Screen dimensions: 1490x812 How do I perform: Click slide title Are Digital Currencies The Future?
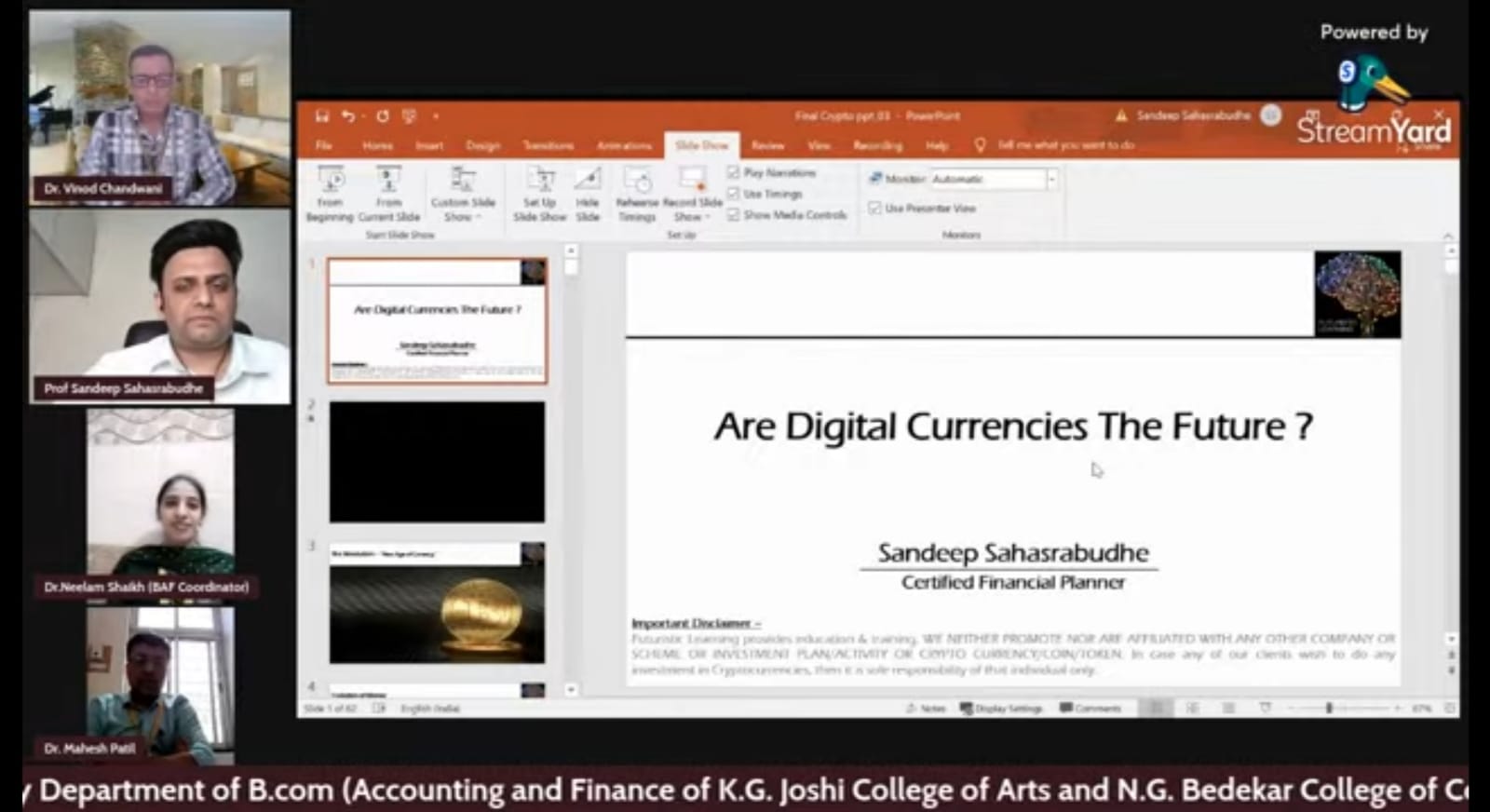(x=1013, y=426)
